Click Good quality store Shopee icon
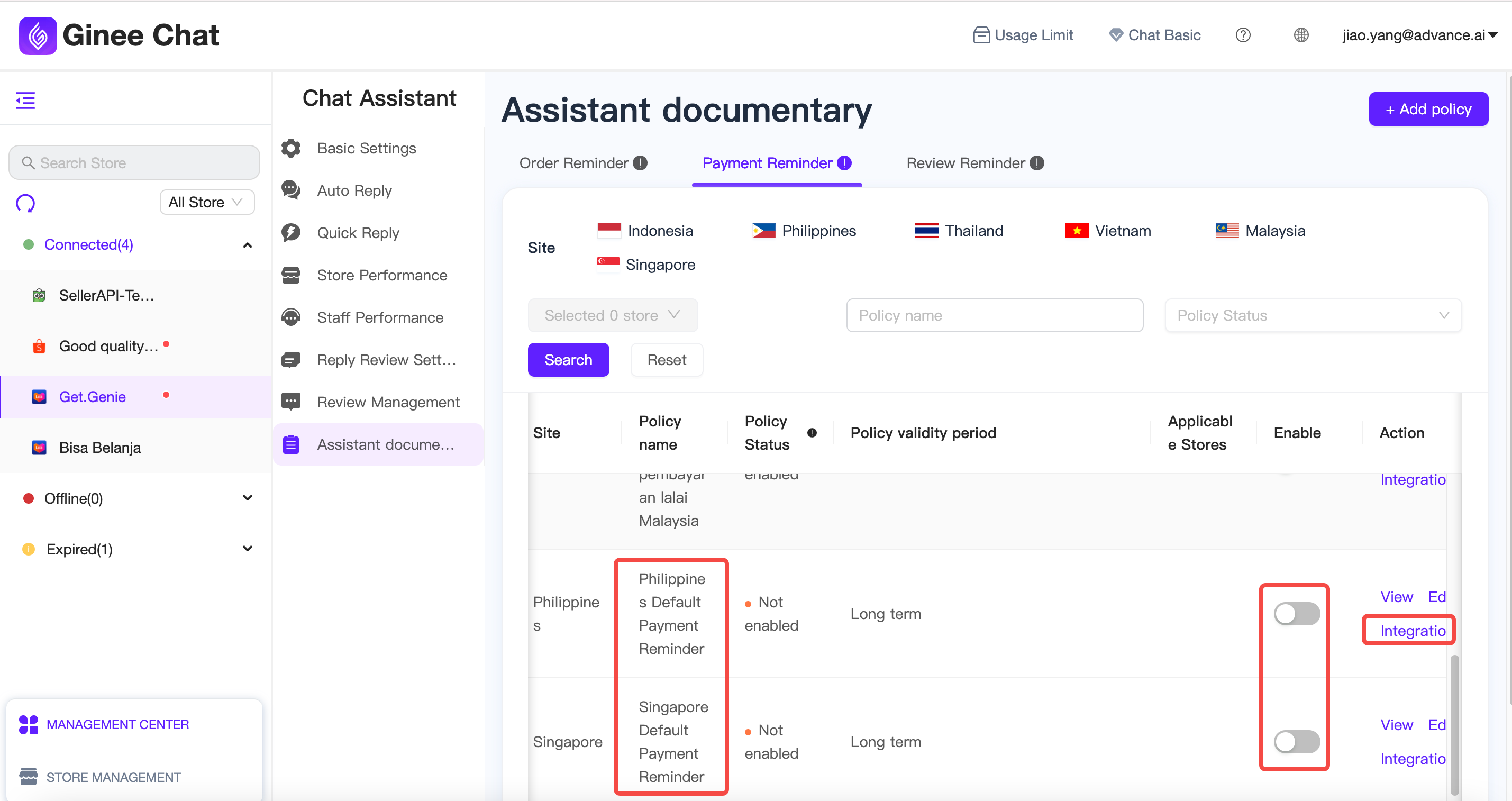1512x801 pixels. tap(39, 346)
